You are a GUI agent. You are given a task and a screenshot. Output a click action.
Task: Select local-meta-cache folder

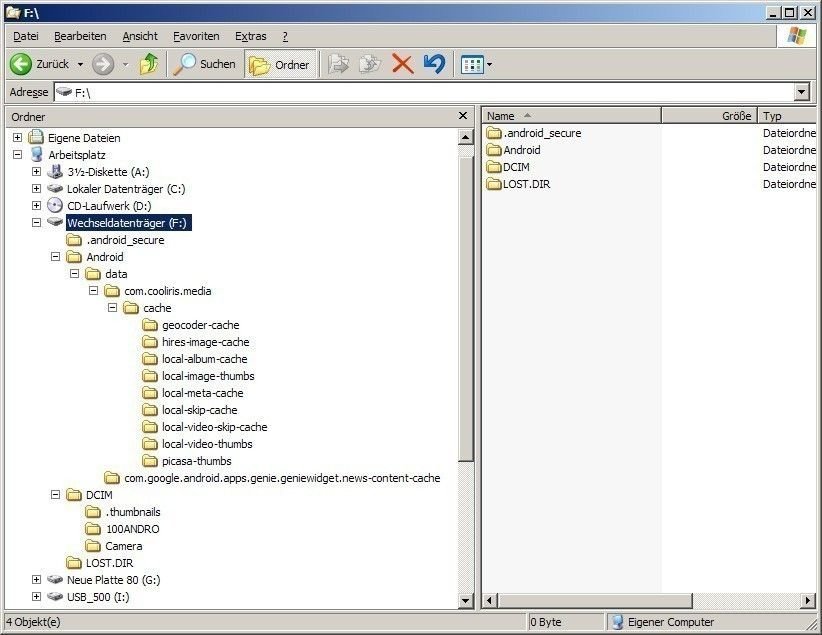click(x=193, y=393)
